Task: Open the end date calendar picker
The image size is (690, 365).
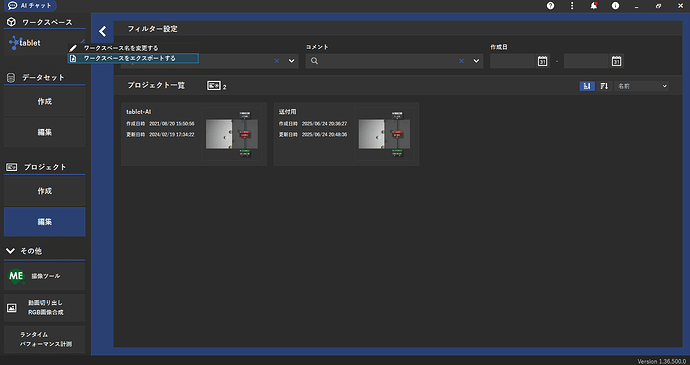Action: [x=616, y=61]
